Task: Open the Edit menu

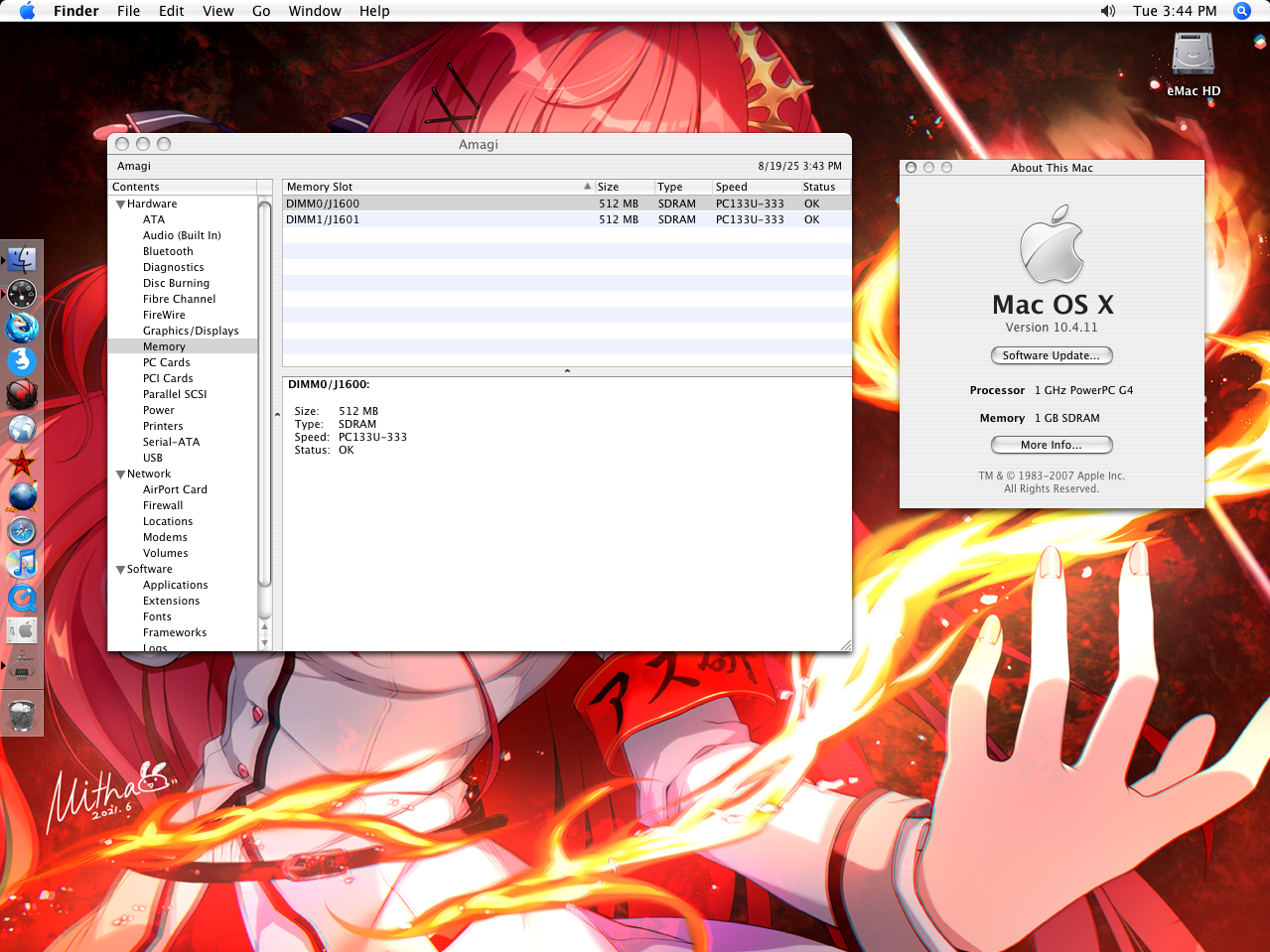Action: 172,11
